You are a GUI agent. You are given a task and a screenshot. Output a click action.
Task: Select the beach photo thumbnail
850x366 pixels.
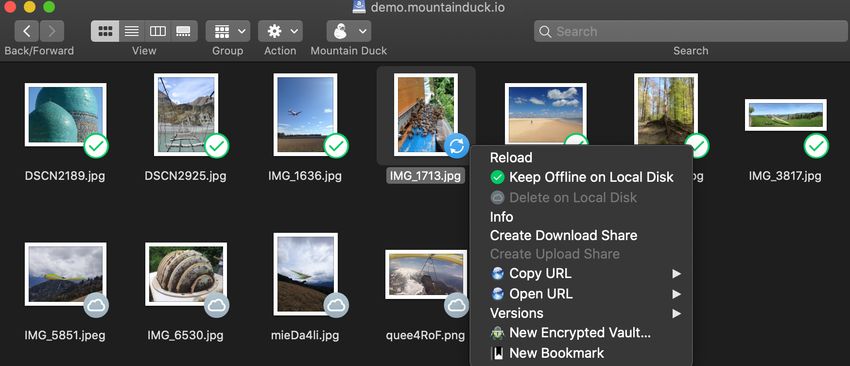[545, 114]
